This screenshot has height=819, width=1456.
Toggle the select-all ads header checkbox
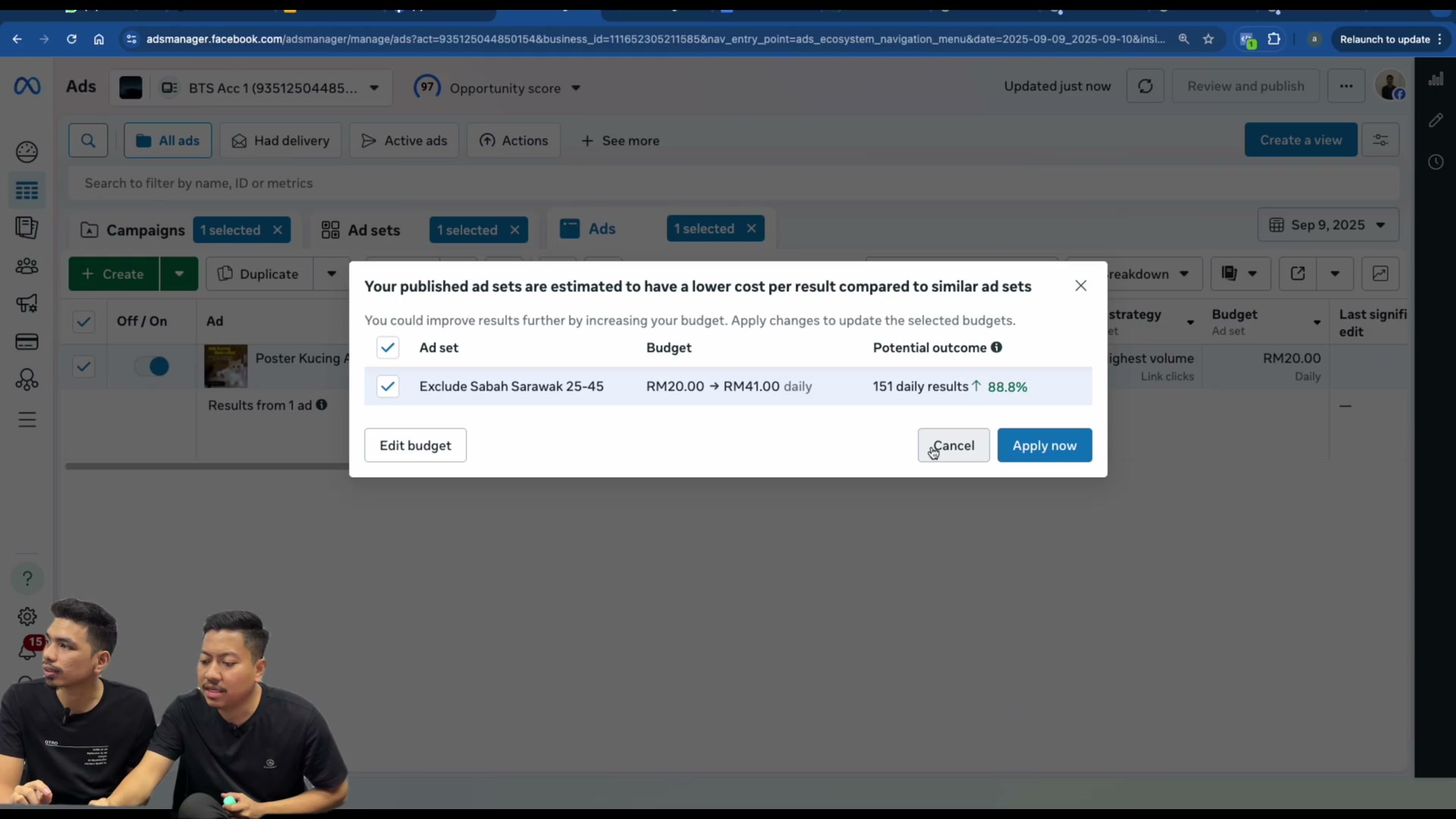click(83, 322)
